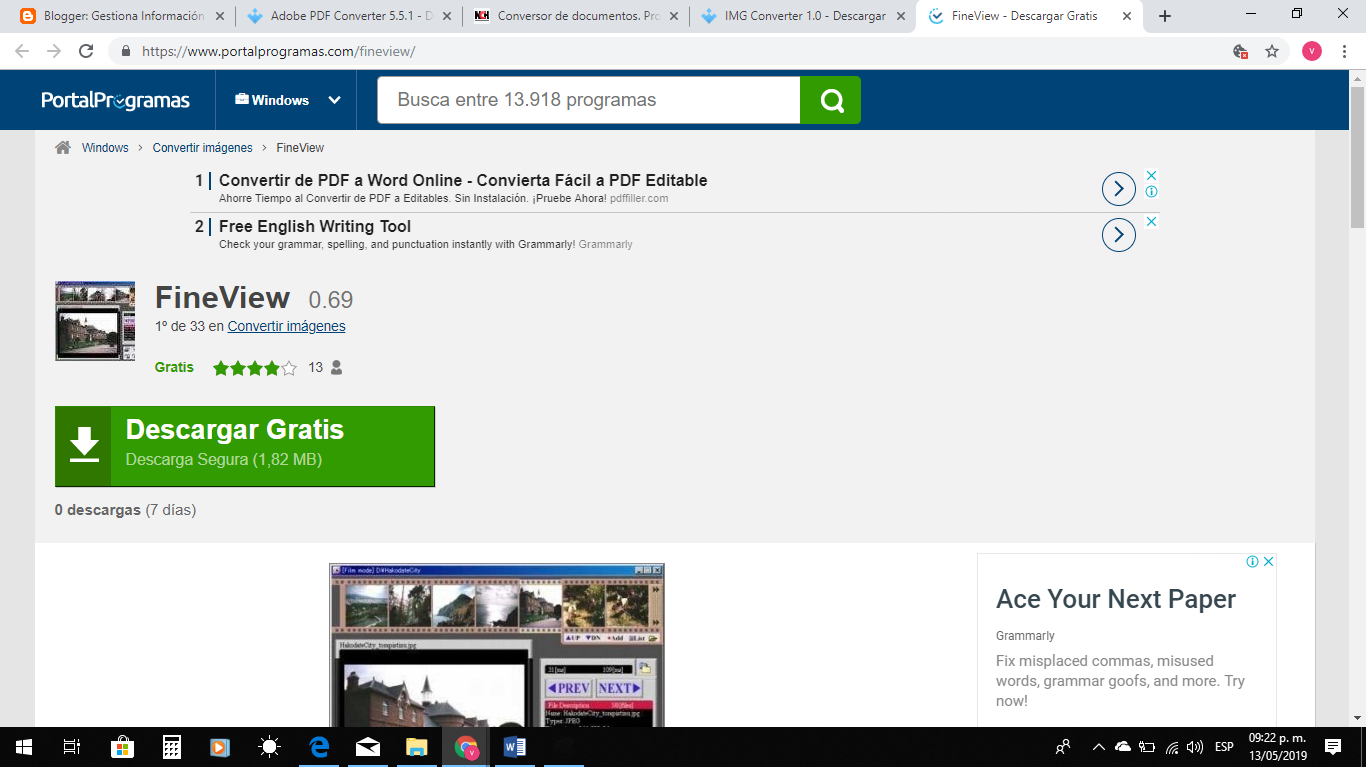This screenshot has width=1366, height=767.
Task: Close the Free English Writing Tool ad
Action: (x=1151, y=221)
